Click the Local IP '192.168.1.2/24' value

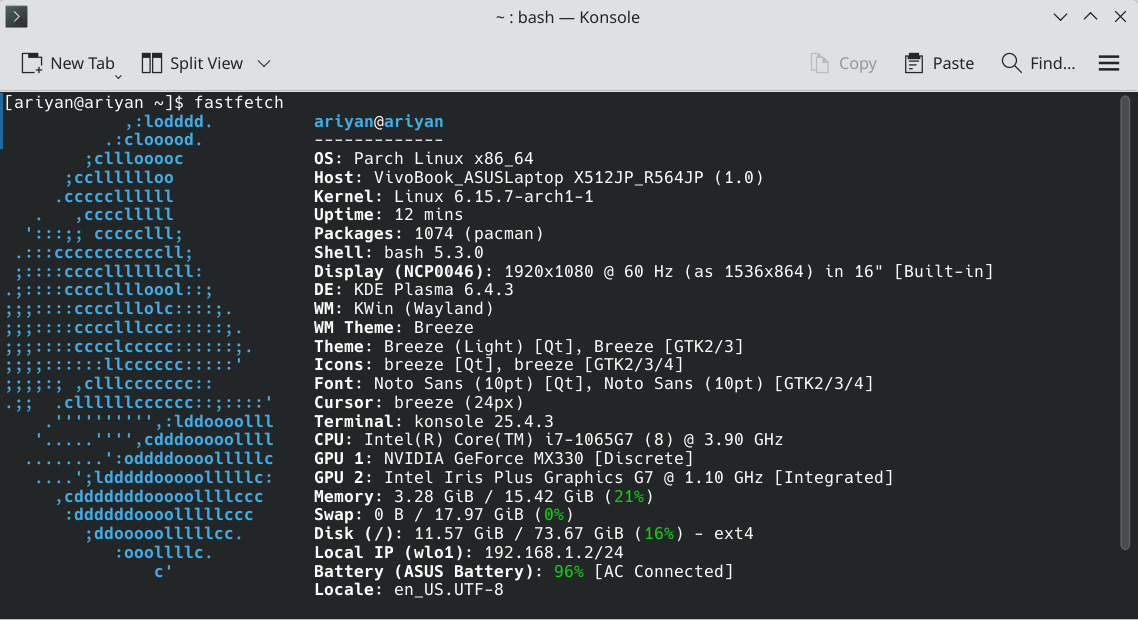[554, 552]
